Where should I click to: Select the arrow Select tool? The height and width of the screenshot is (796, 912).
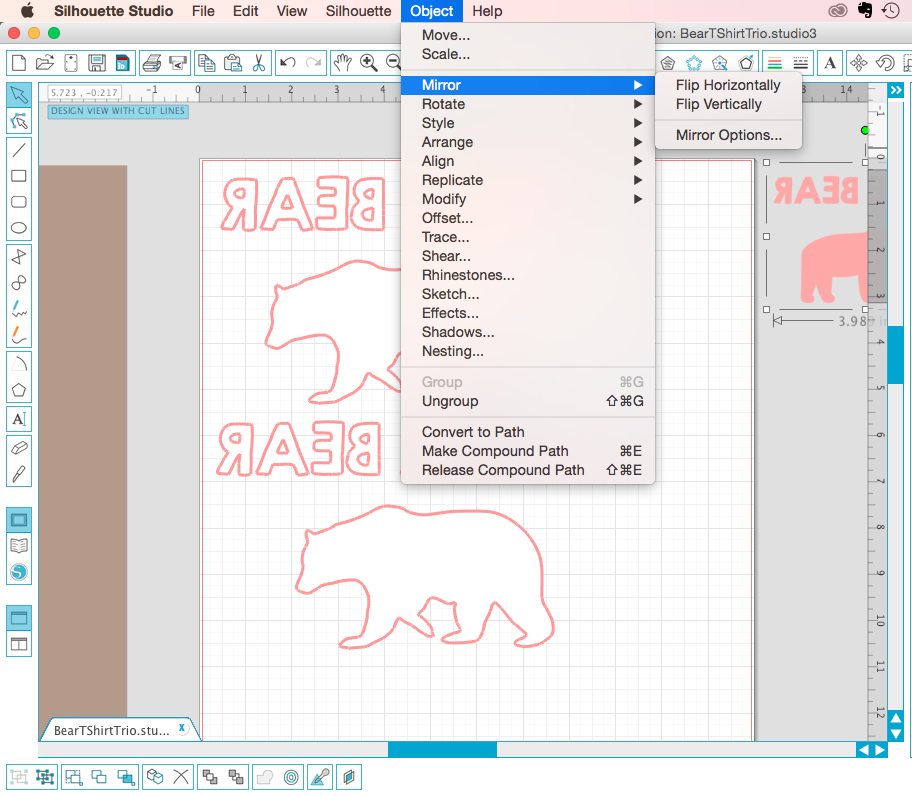click(19, 95)
